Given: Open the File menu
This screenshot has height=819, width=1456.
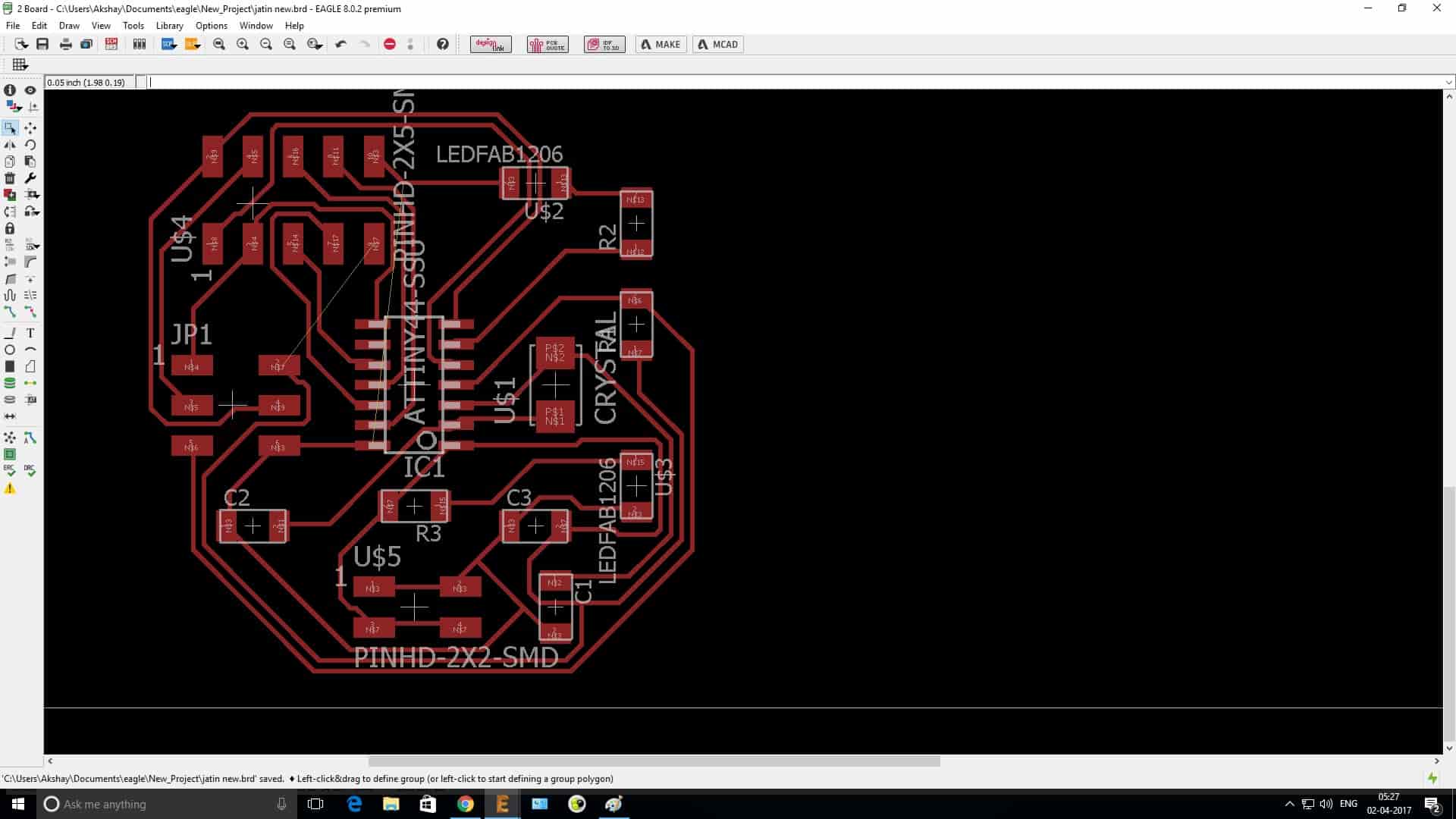Looking at the screenshot, I should 13,25.
